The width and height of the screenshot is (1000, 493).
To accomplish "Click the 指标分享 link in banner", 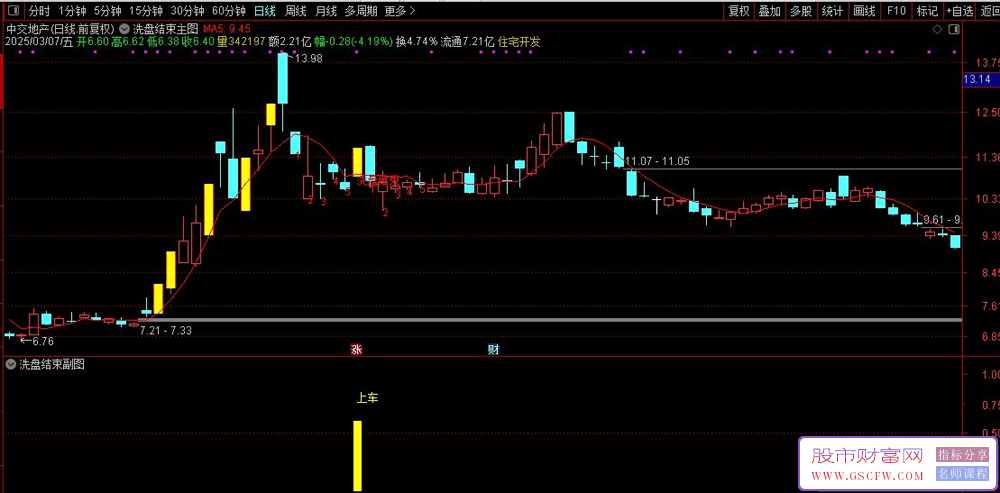I will [962, 454].
